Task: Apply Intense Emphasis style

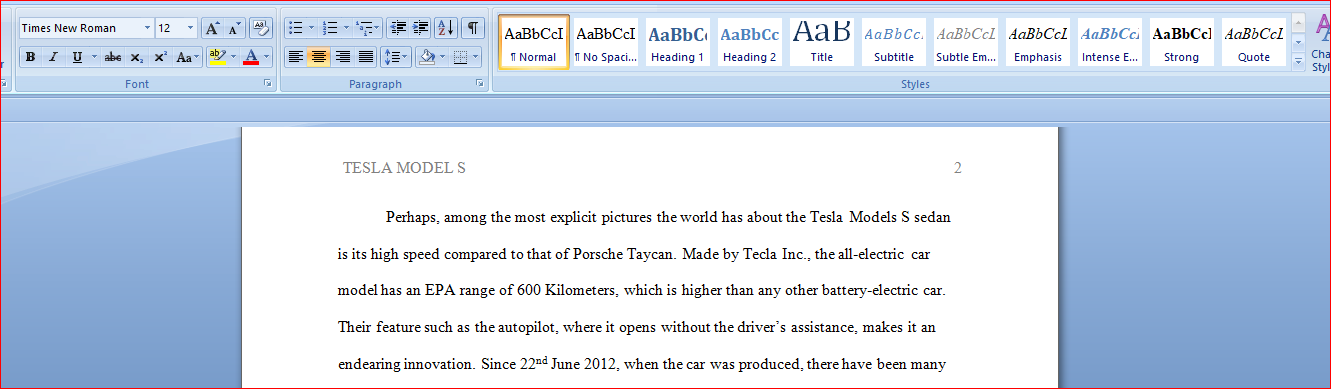Action: click(1110, 42)
